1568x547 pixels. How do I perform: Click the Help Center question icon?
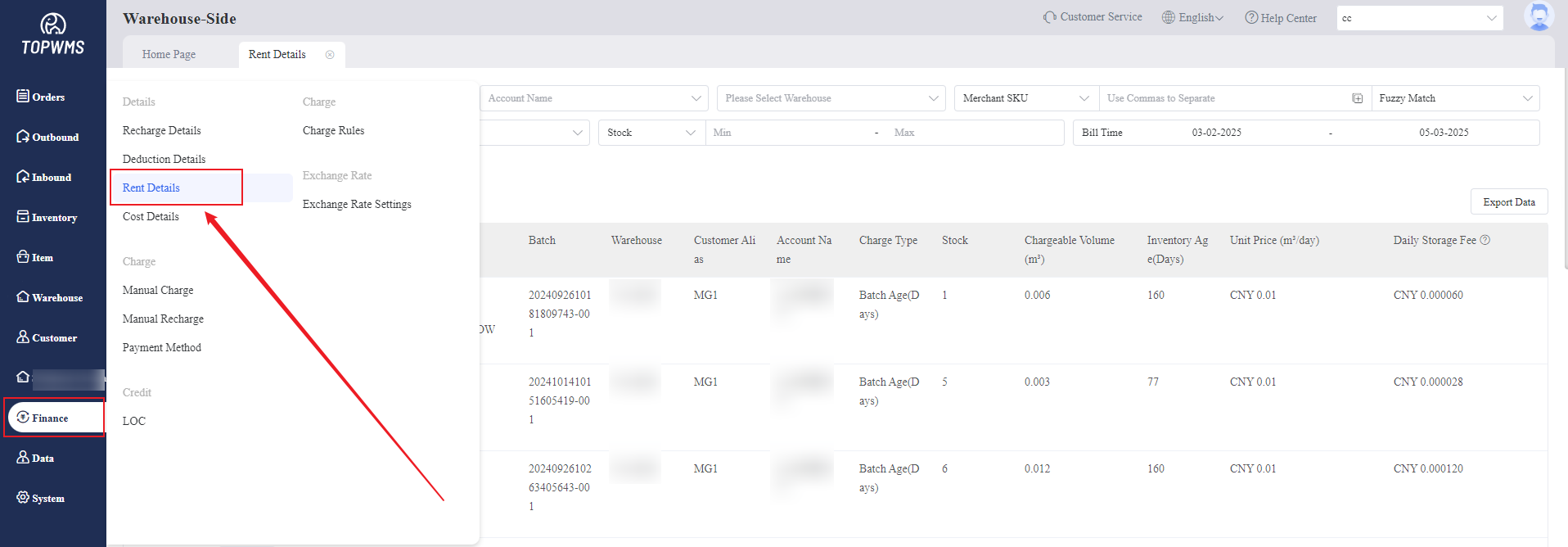click(1251, 18)
